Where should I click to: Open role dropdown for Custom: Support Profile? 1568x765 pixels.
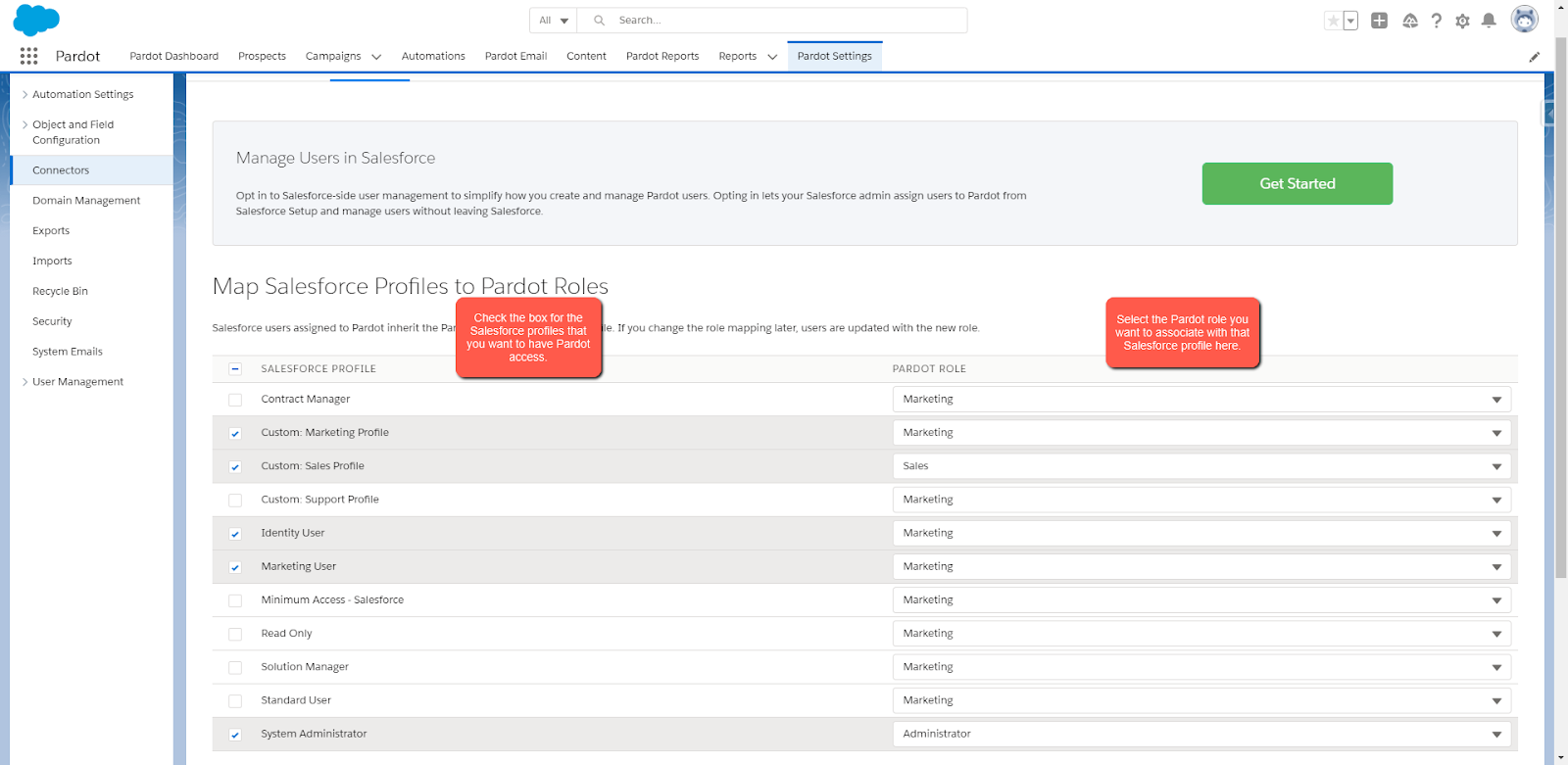point(1201,500)
